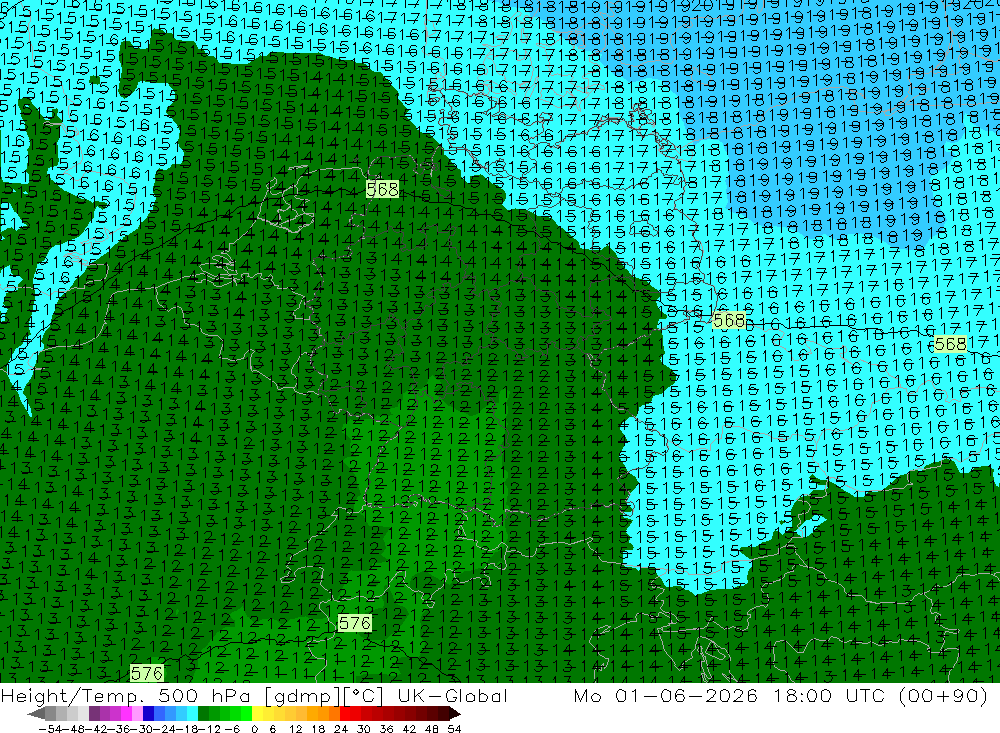
Task: Click the '12' legend scale value
Action: [x=295, y=729]
